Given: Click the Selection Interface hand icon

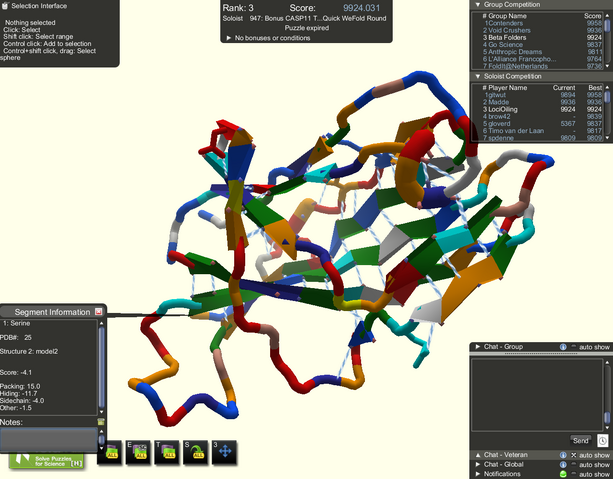Looking at the screenshot, I should 5,5.
